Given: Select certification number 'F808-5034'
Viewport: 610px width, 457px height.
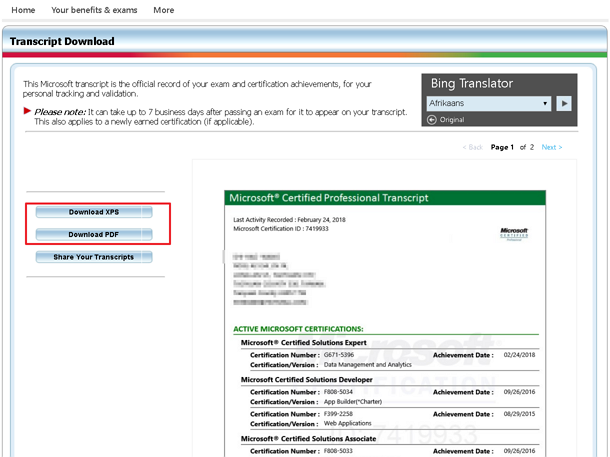Looking at the screenshot, I should coord(338,392).
